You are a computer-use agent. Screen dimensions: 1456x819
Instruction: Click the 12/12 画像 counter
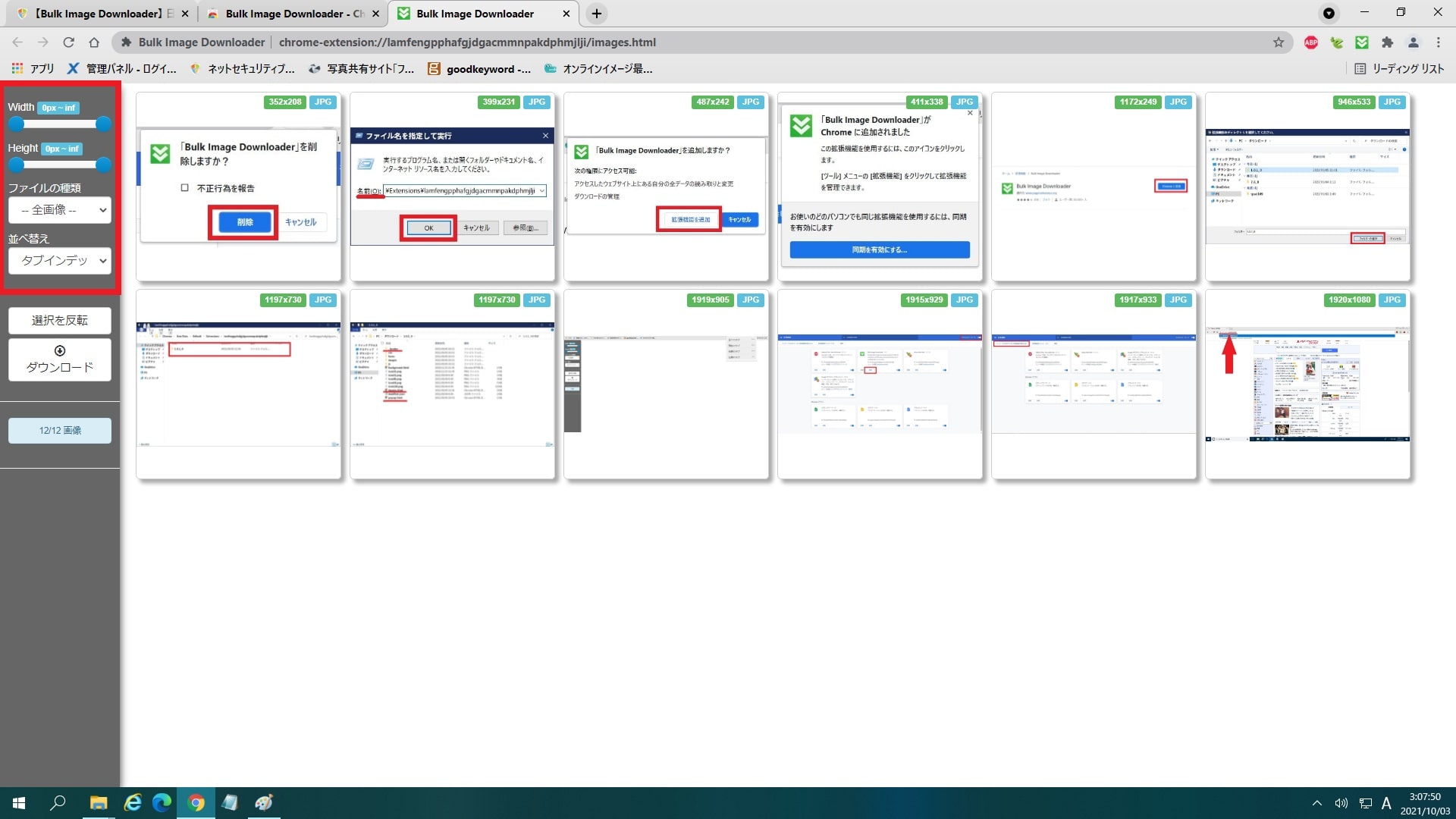tap(60, 430)
